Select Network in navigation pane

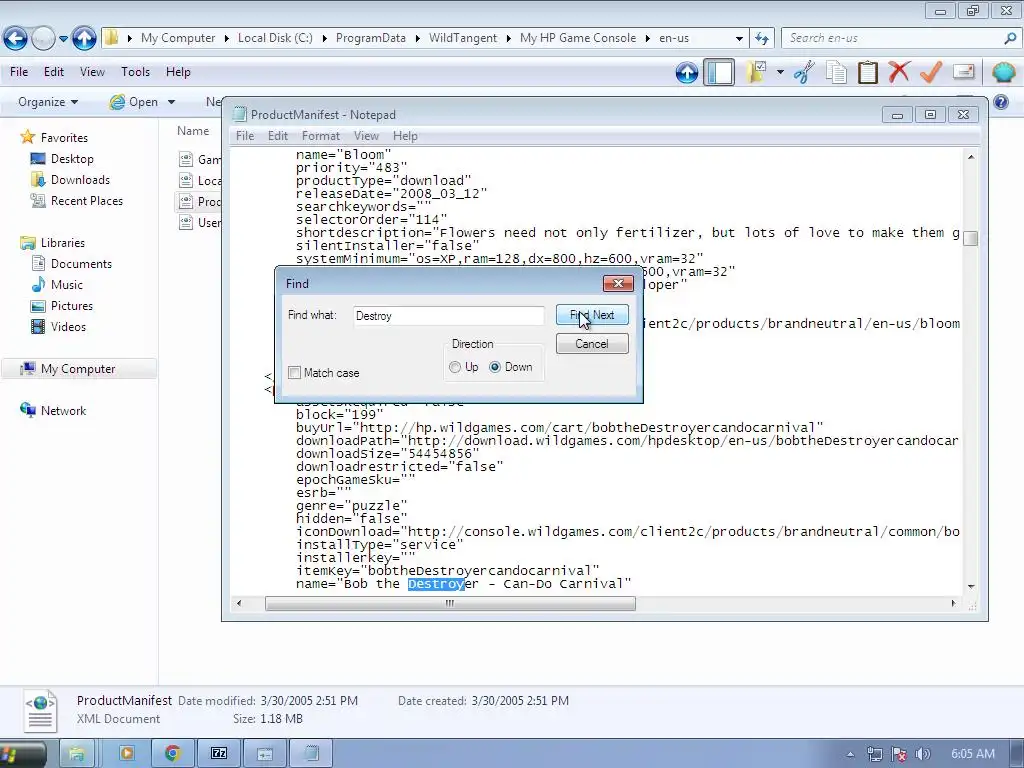(63, 411)
